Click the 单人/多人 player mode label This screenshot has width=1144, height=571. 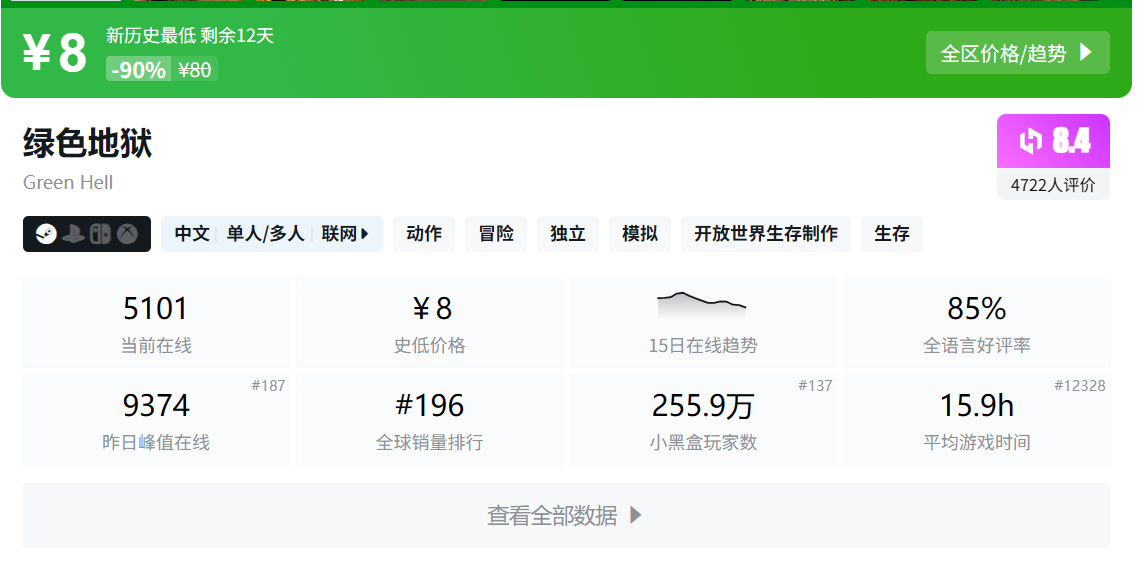point(265,234)
